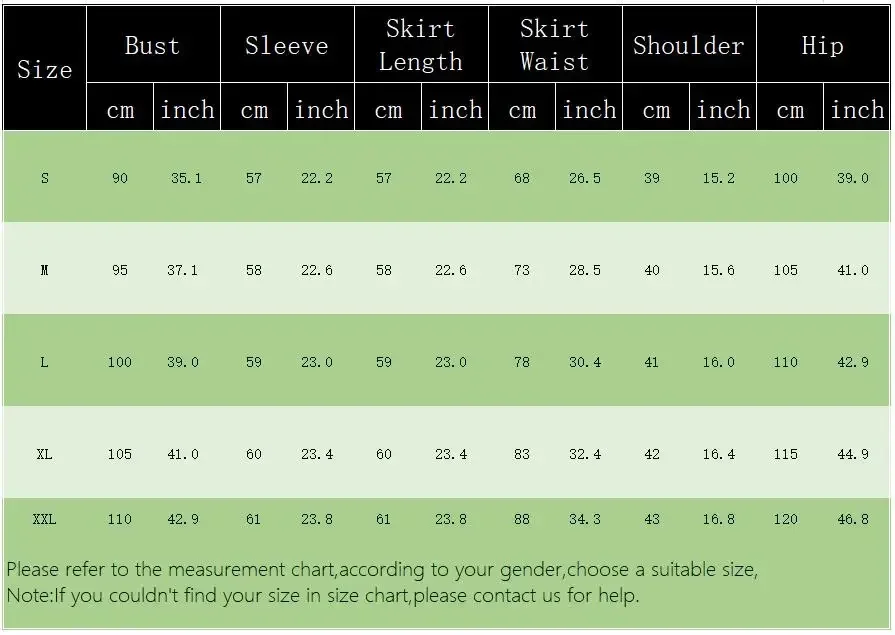Image resolution: width=895 pixels, height=635 pixels.
Task: Click the Sleeve column header
Action: [x=287, y=45]
